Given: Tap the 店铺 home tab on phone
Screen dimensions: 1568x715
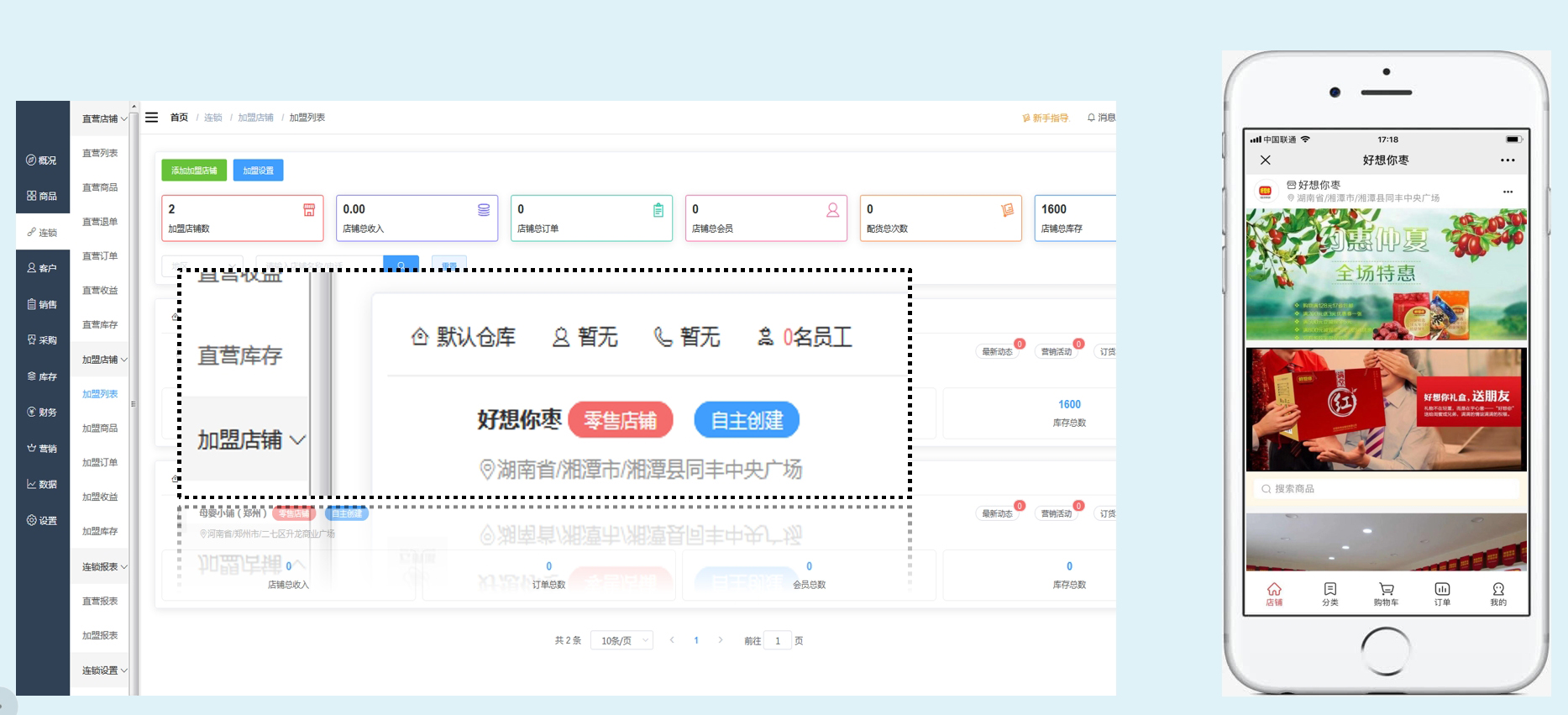Looking at the screenshot, I should (1274, 594).
